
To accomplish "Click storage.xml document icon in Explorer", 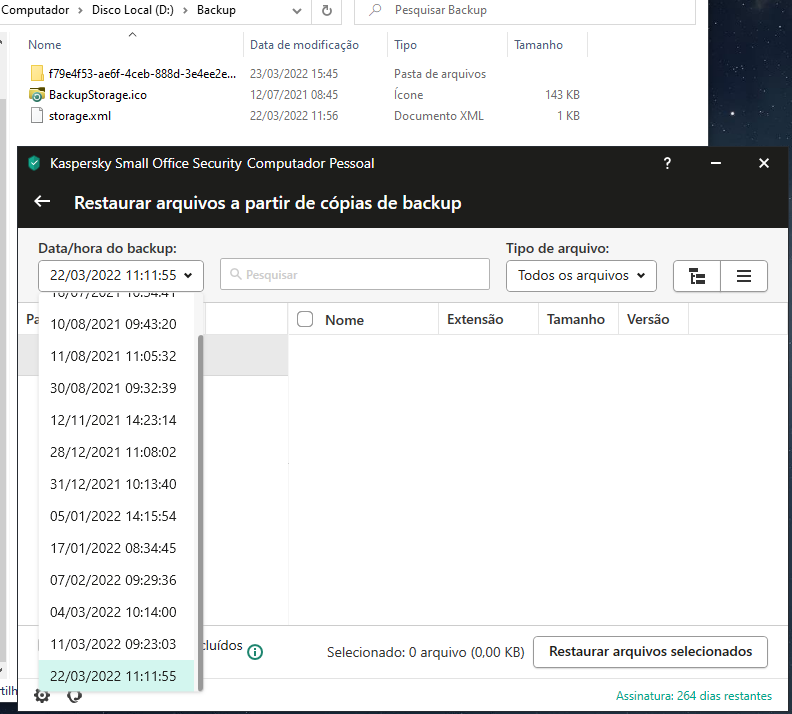I will [x=37, y=116].
